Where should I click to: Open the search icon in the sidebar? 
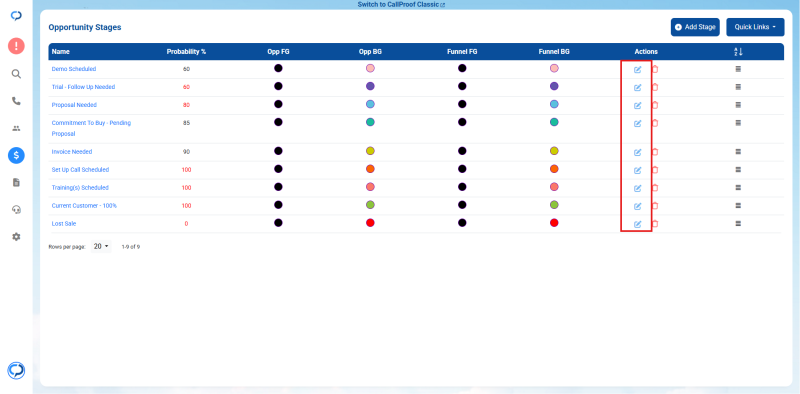pyautogui.click(x=16, y=74)
